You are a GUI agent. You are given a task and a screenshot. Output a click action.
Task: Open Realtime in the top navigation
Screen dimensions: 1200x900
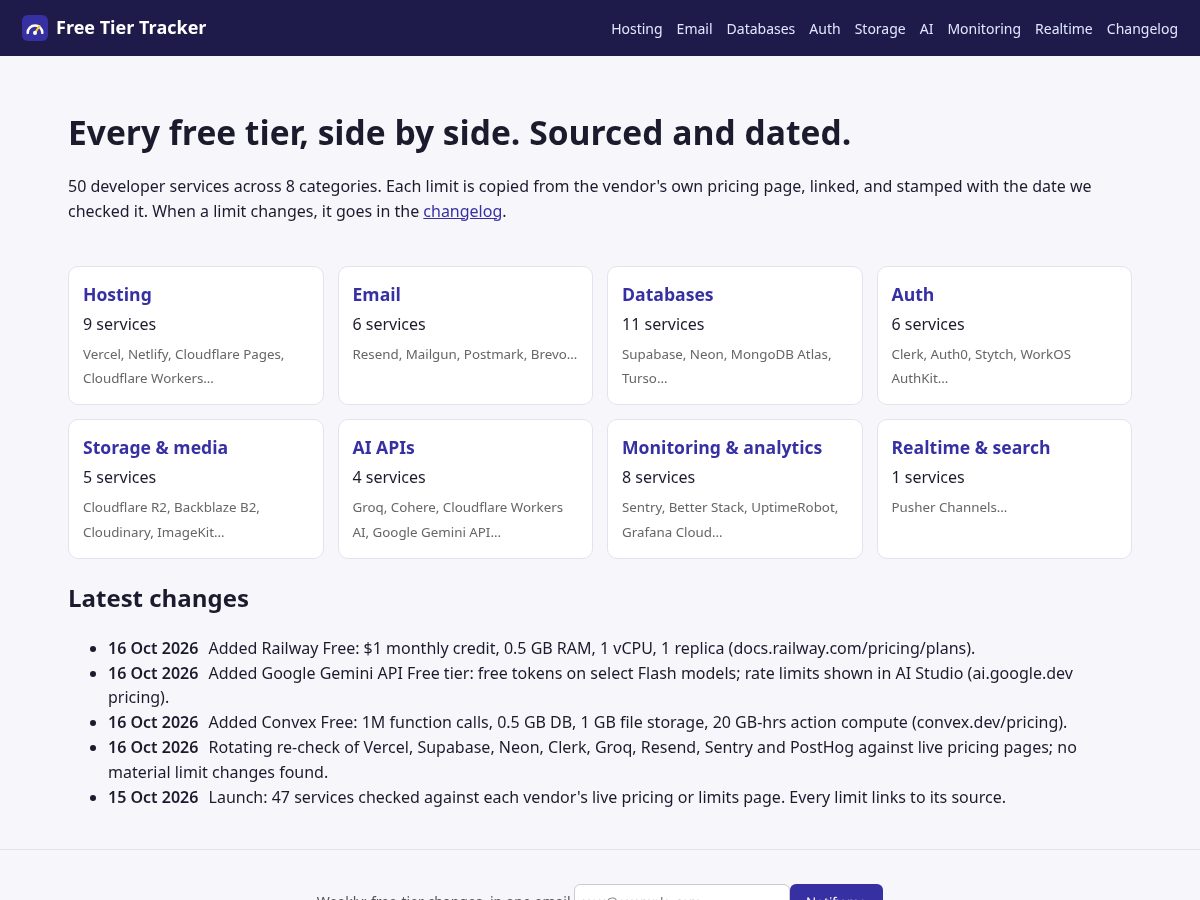coord(1064,29)
